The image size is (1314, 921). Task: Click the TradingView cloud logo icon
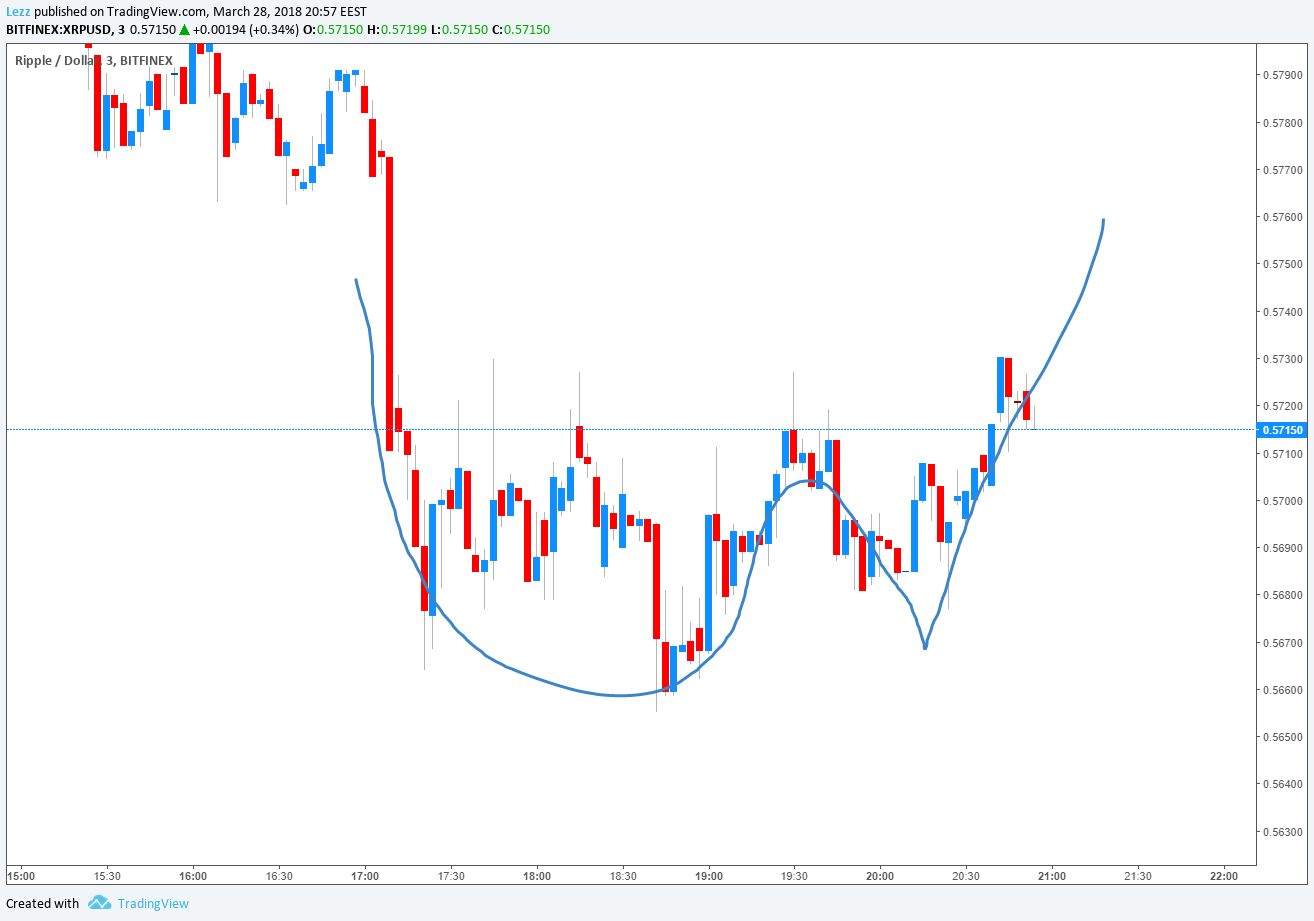[x=99, y=903]
